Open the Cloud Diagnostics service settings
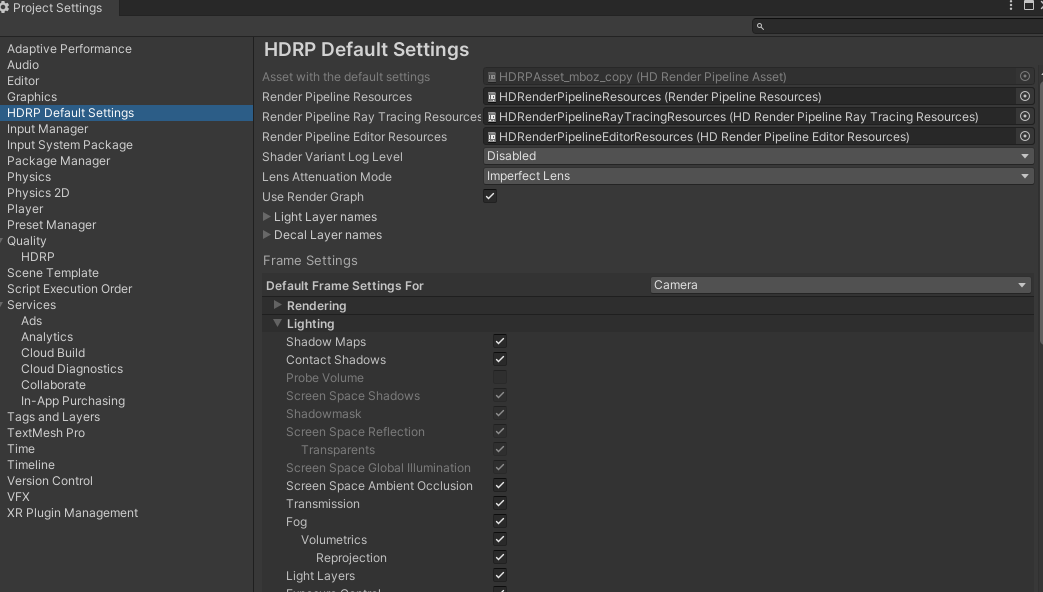This screenshot has width=1043, height=592. (x=72, y=369)
